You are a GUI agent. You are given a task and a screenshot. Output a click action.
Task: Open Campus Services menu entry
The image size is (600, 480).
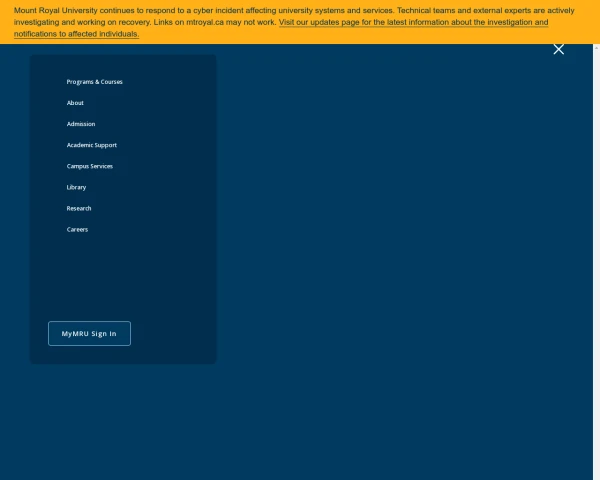click(90, 166)
